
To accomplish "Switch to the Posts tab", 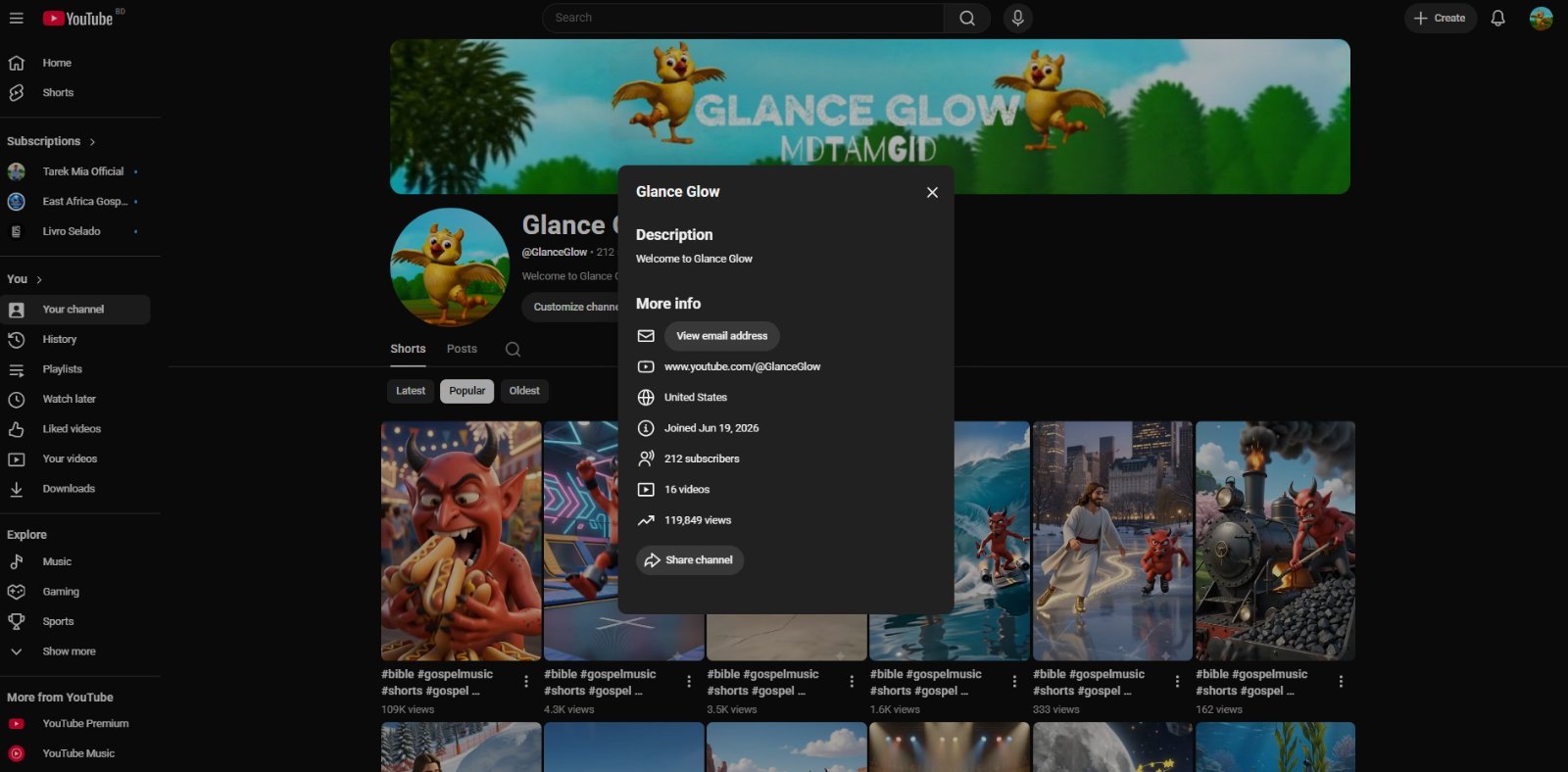I will 462,349.
